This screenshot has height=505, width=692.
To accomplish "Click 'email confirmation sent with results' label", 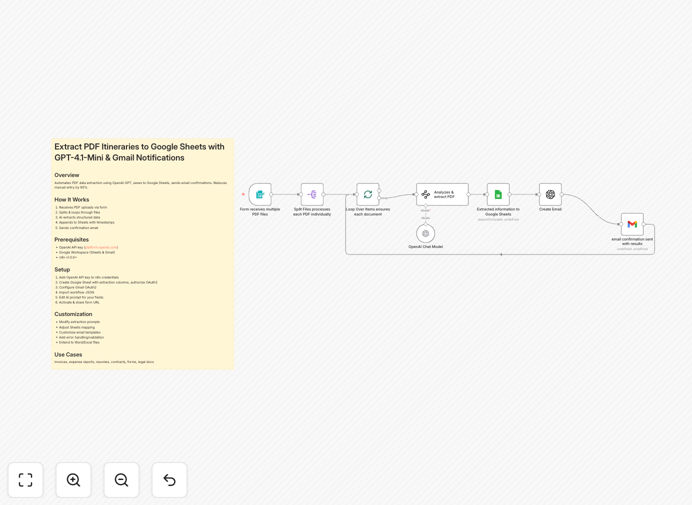I will (632, 241).
